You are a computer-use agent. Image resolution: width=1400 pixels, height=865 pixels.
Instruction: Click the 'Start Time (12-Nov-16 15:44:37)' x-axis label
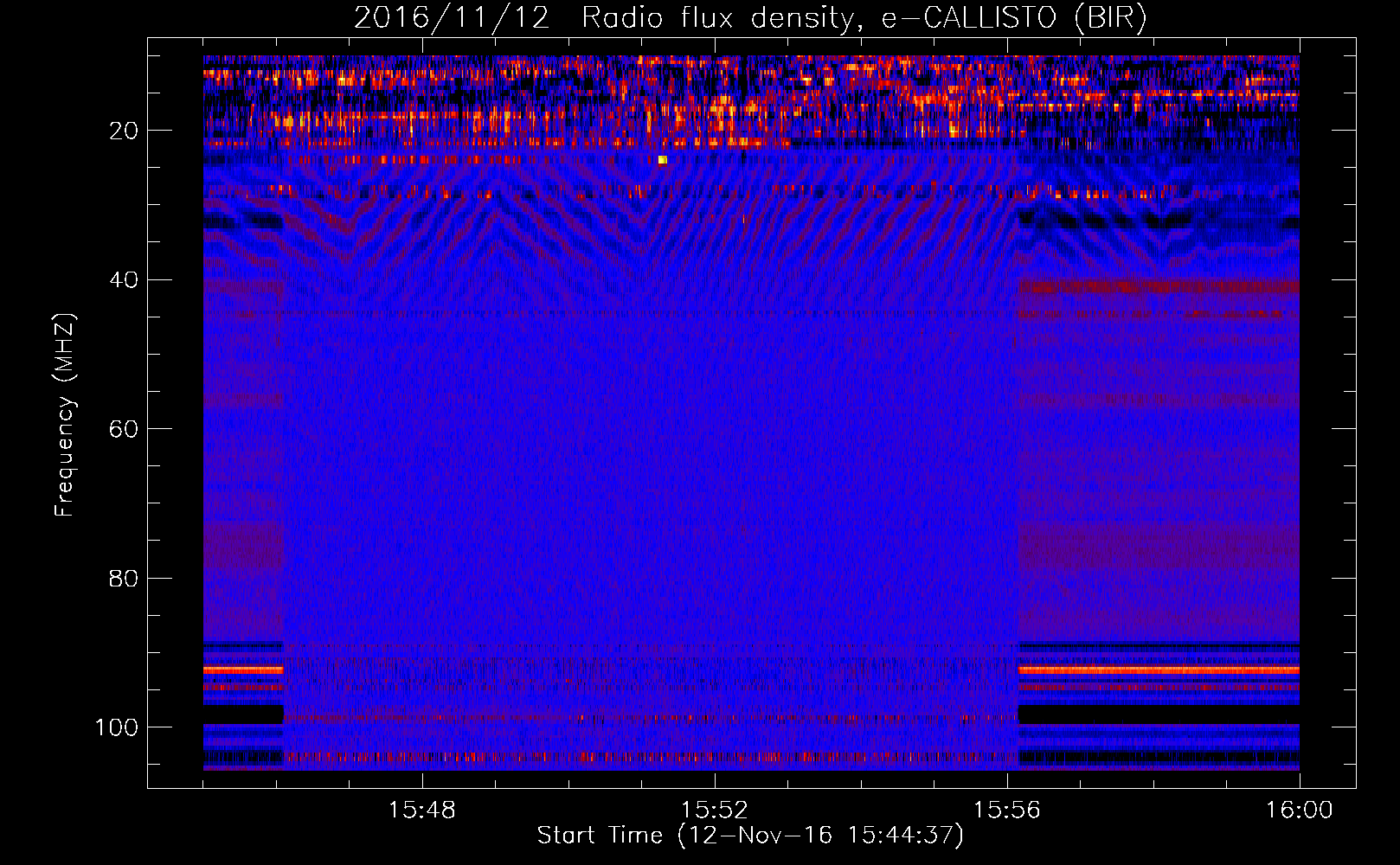coord(750,836)
